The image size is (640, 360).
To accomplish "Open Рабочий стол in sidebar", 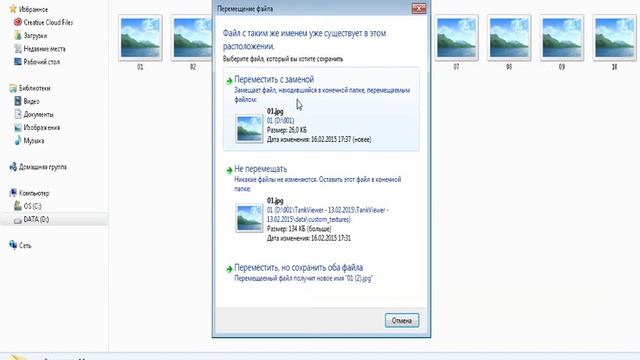I will 42,62.
